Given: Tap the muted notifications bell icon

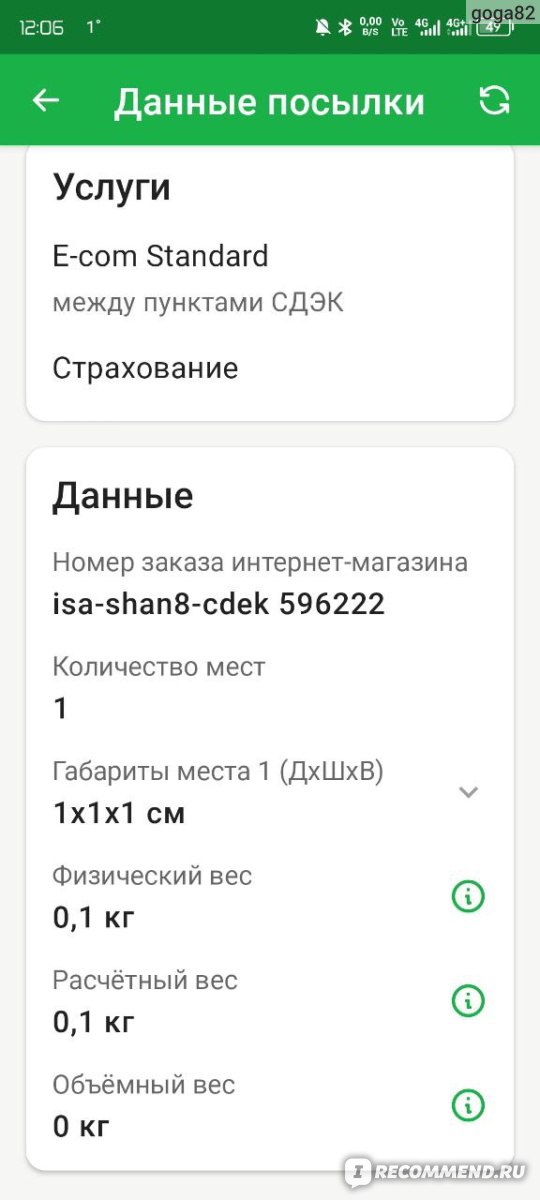Looking at the screenshot, I should 322,28.
